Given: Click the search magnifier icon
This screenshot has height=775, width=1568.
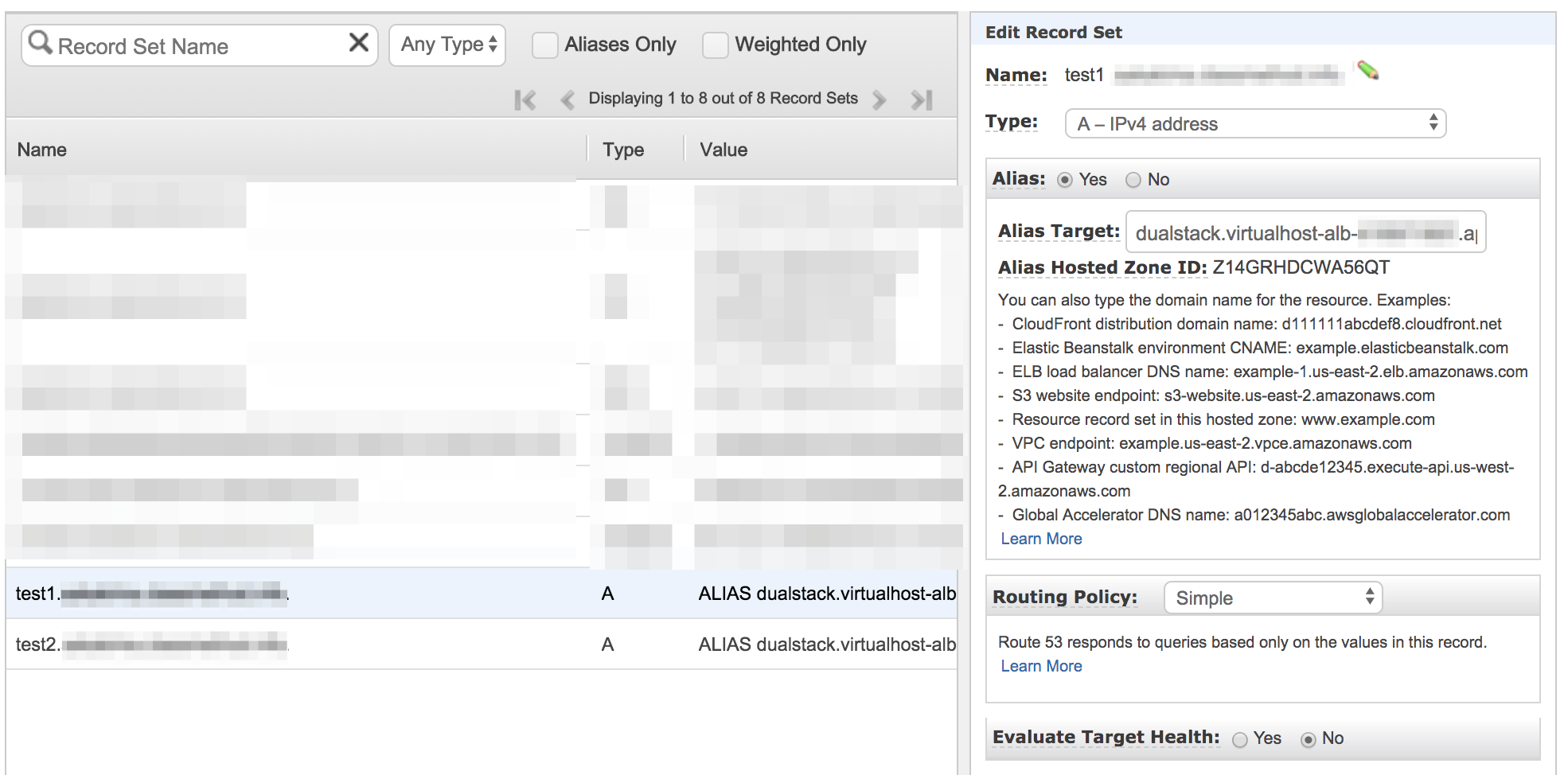Looking at the screenshot, I should pyautogui.click(x=40, y=42).
